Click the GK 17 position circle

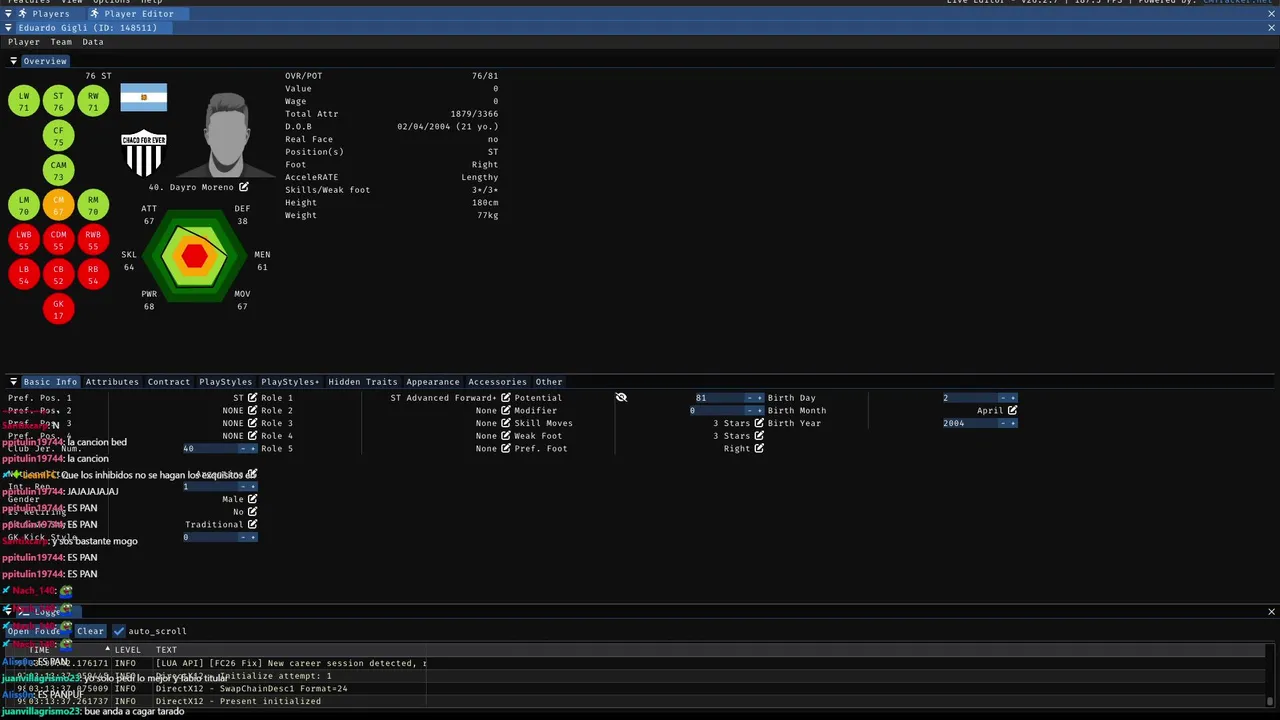tap(58, 309)
